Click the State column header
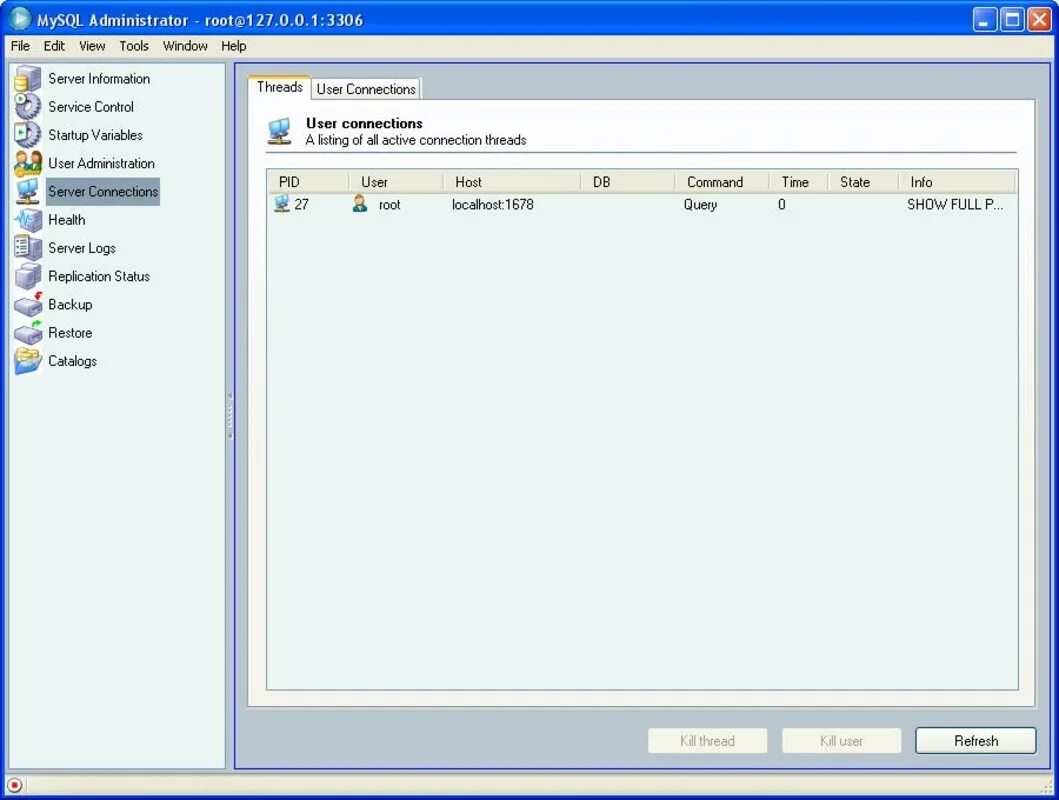1059x800 pixels. (864, 182)
